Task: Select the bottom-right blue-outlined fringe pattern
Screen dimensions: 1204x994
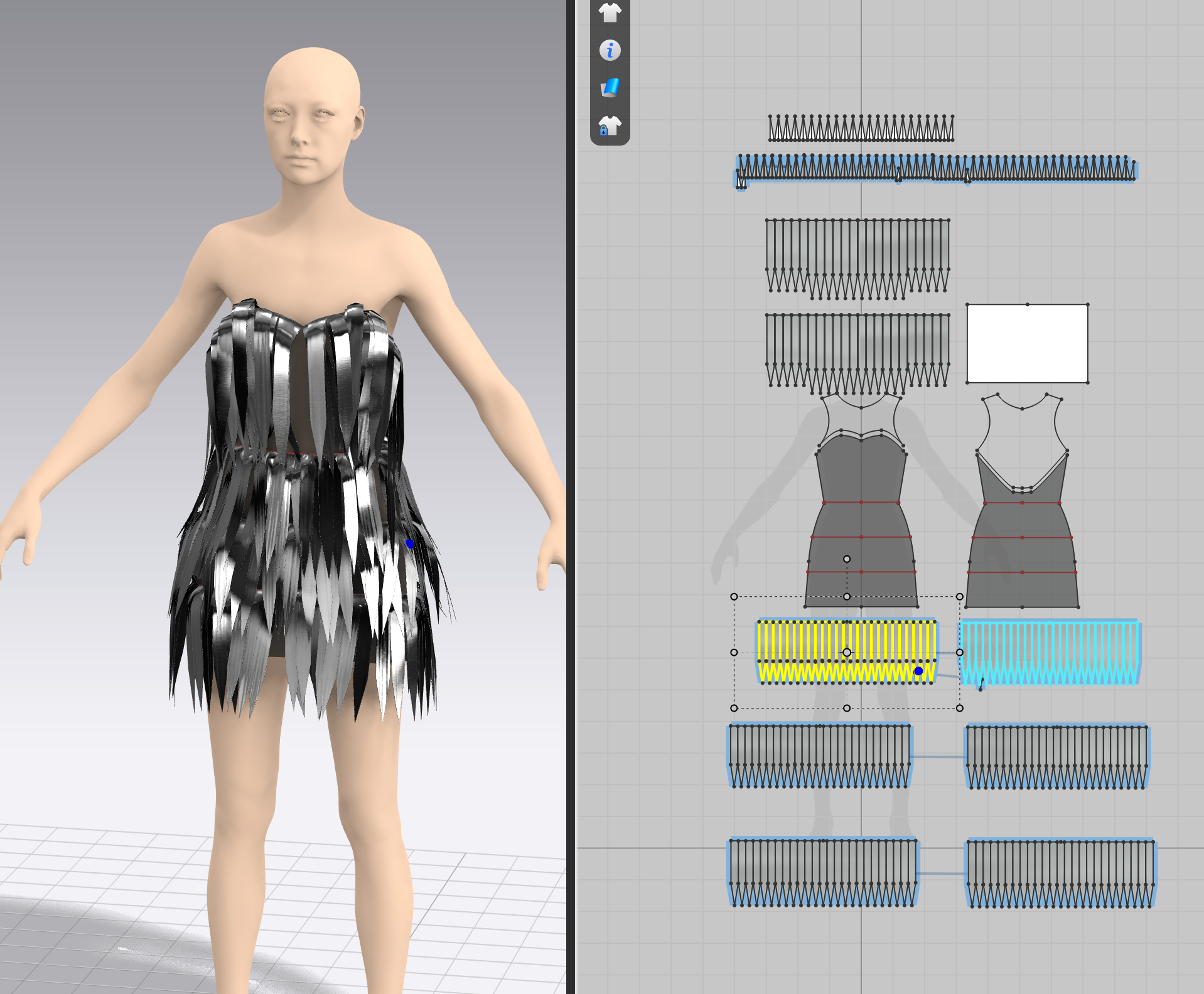Action: point(1060,874)
